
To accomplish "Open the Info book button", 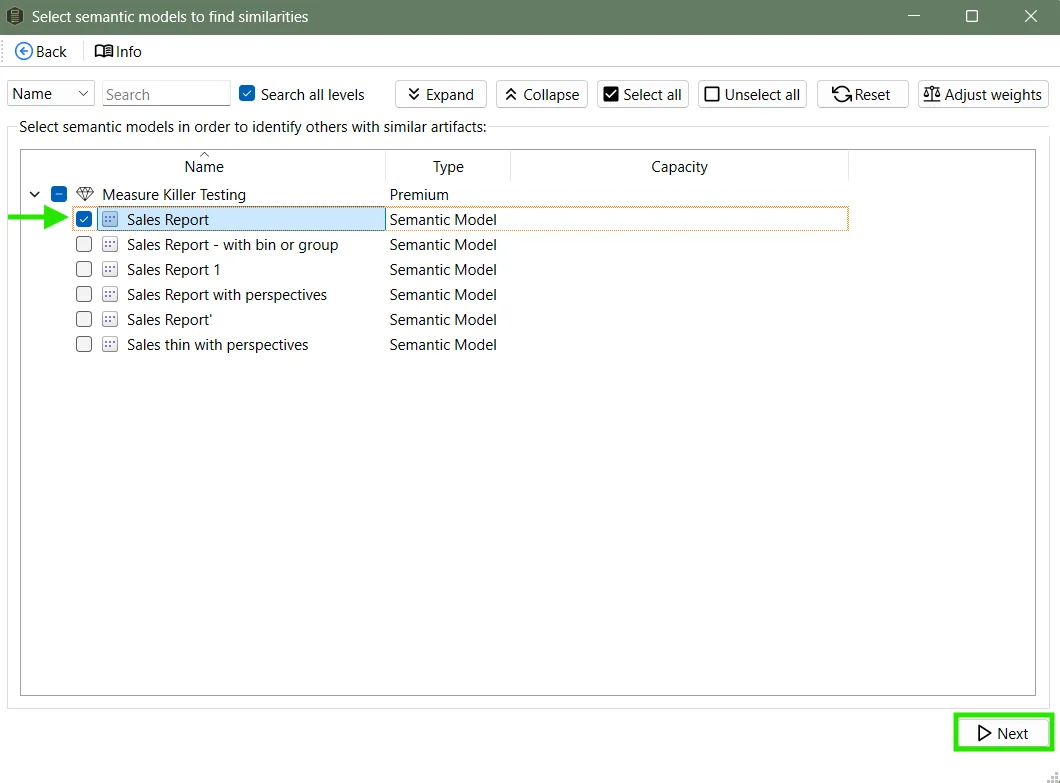I will pyautogui.click(x=118, y=51).
